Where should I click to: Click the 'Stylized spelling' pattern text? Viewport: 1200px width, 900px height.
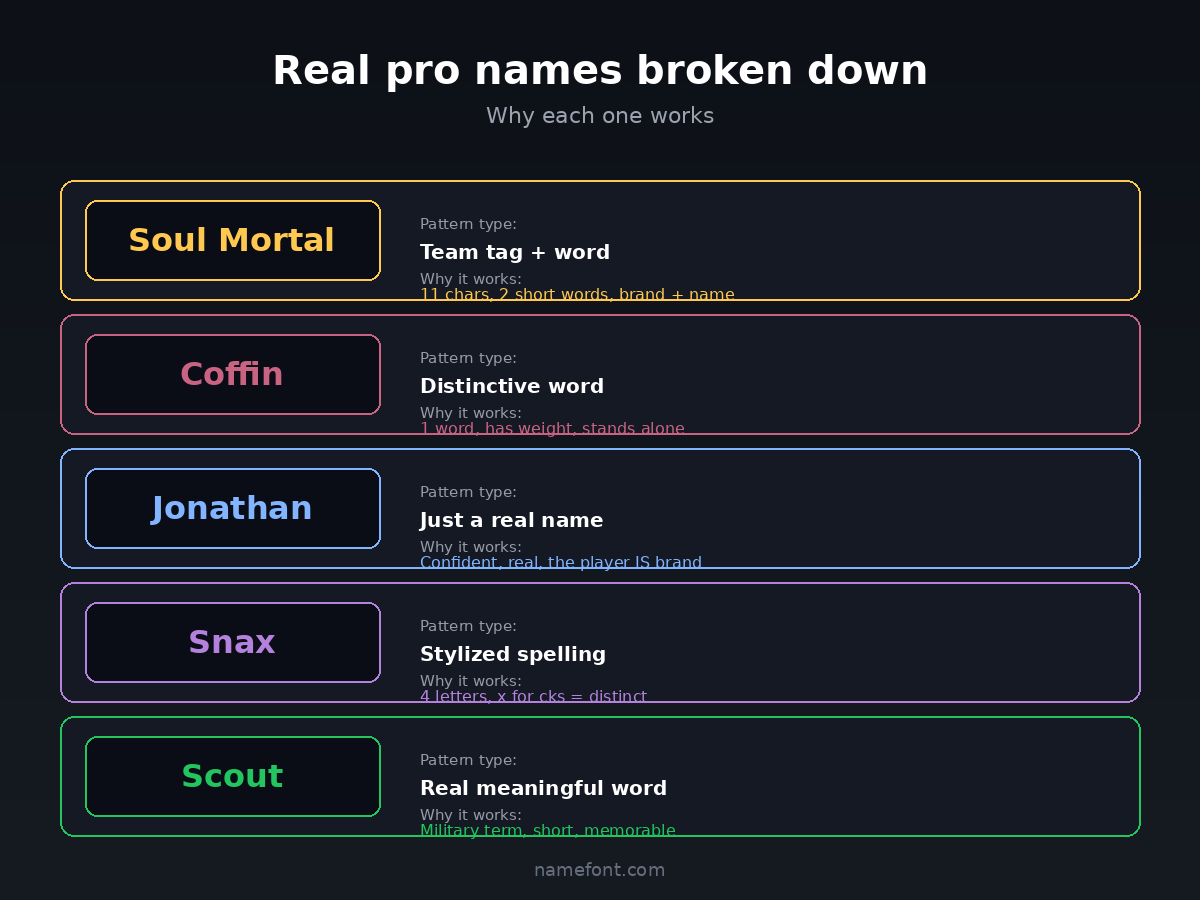pyautogui.click(x=513, y=654)
